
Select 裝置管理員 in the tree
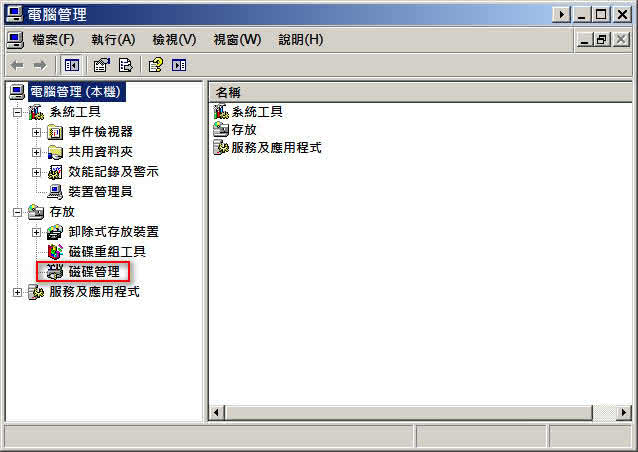pyautogui.click(x=100, y=192)
